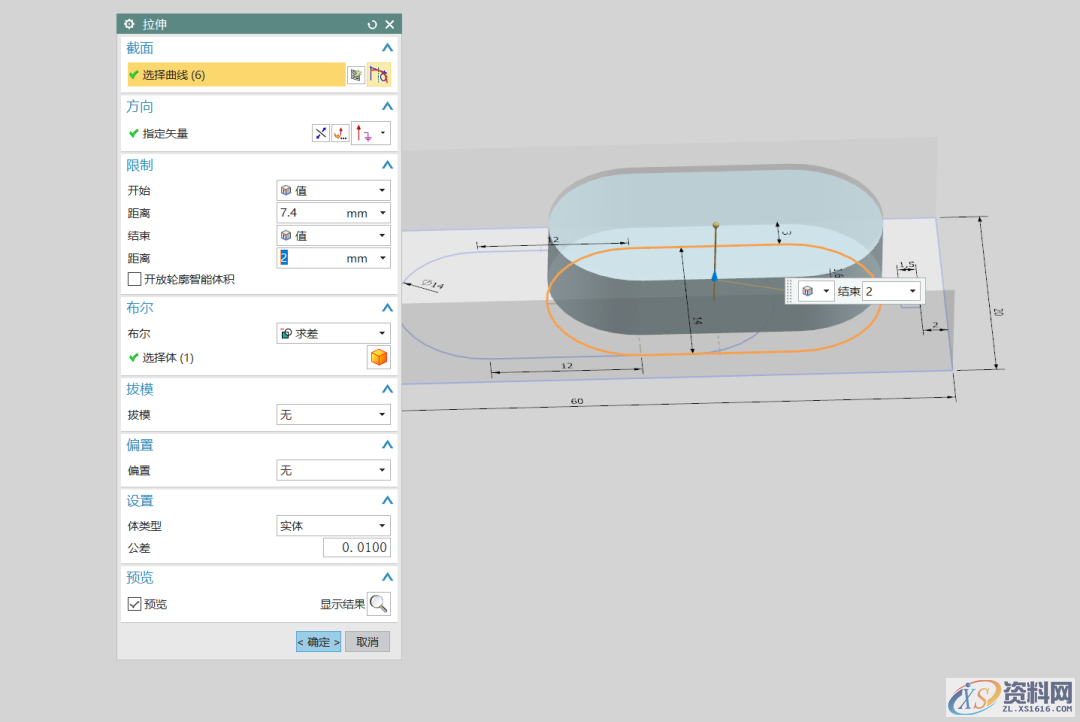
Task: Click the 确定 button
Action: [x=318, y=642]
